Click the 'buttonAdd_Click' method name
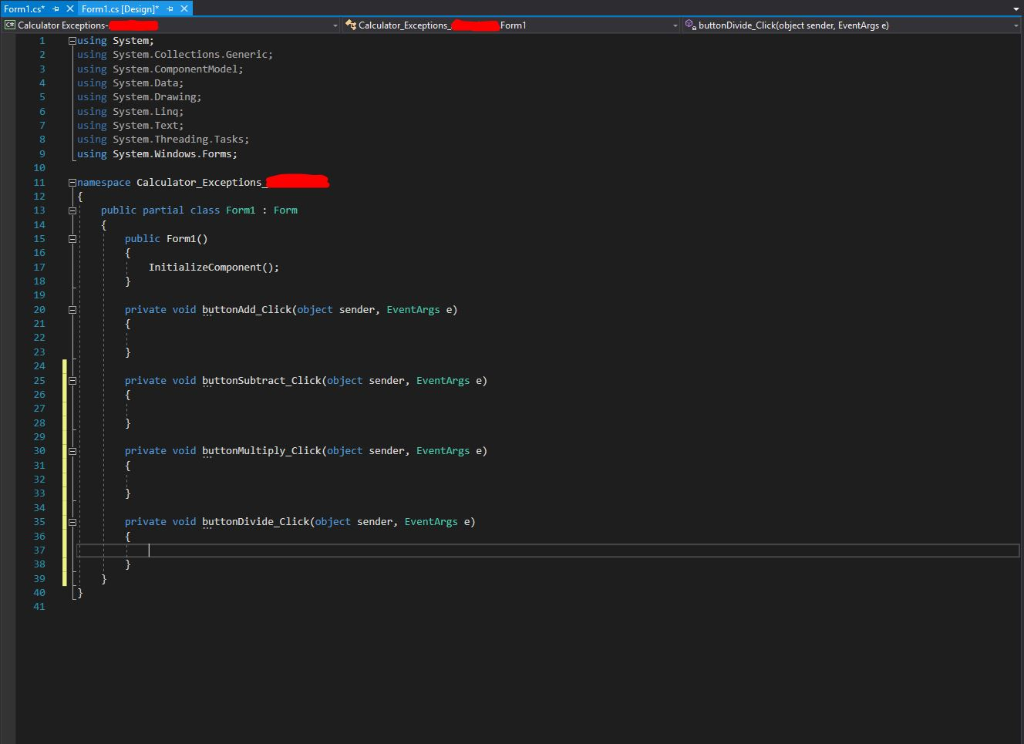This screenshot has height=744, width=1024. (x=247, y=310)
